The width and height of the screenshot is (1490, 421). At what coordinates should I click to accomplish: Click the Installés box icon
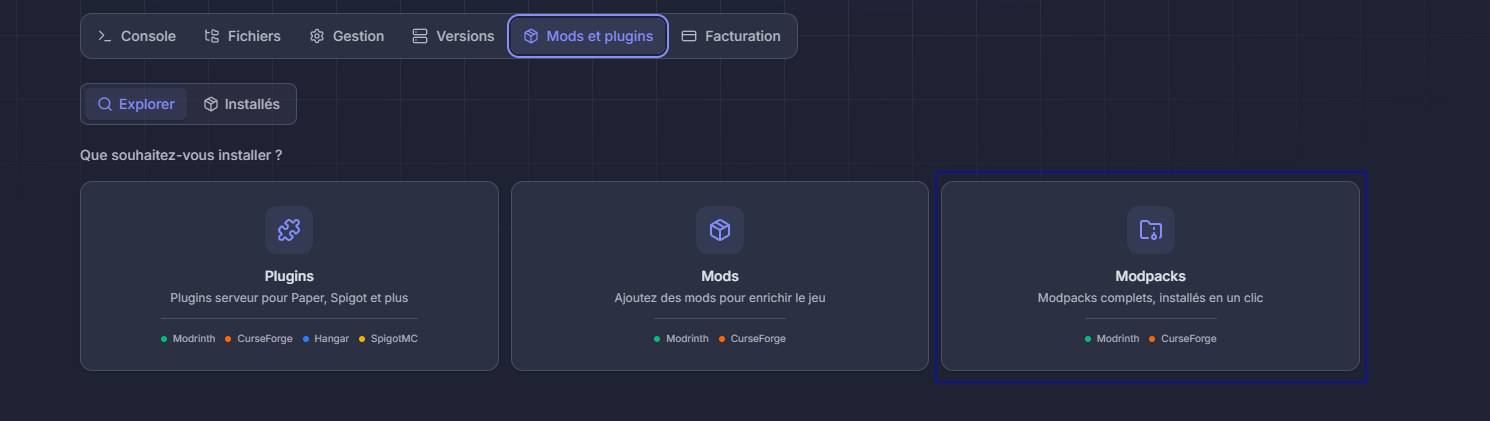211,104
